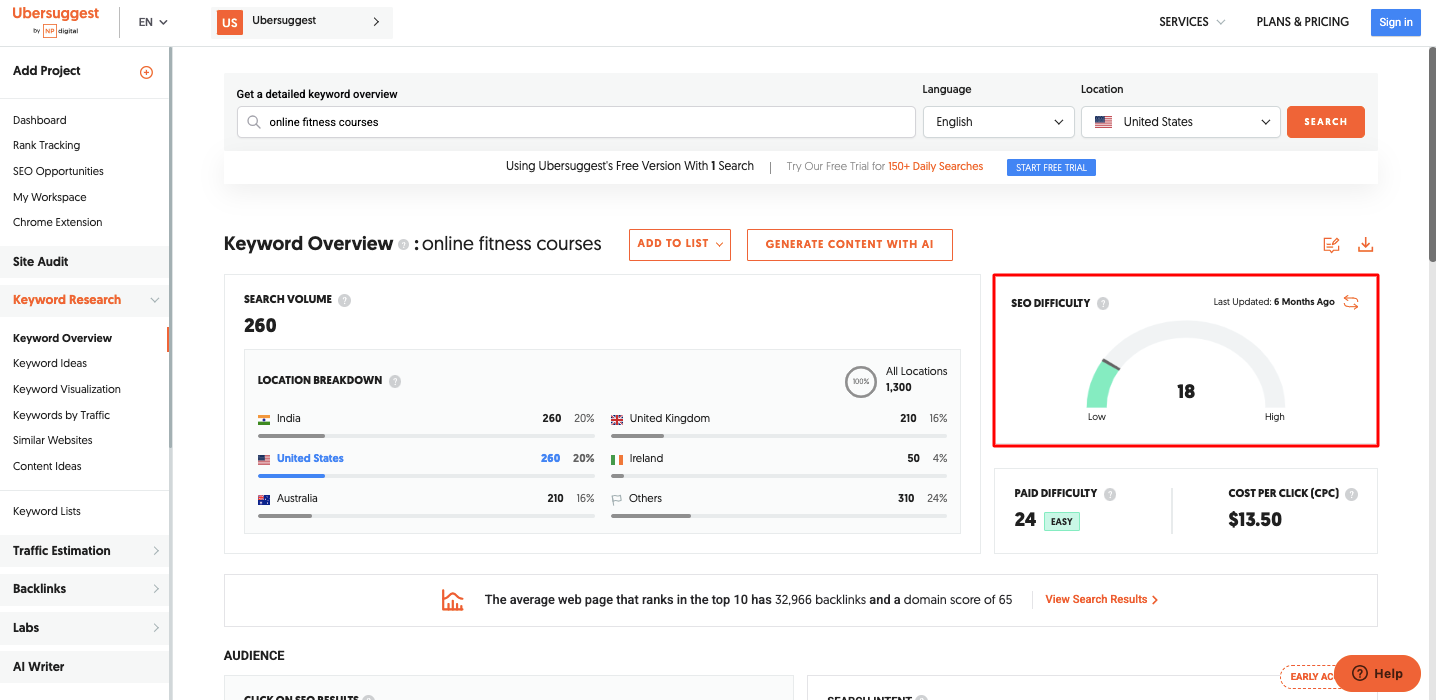Image resolution: width=1436 pixels, height=700 pixels.
Task: Click the Ireland flag icon
Action: [x=617, y=459]
